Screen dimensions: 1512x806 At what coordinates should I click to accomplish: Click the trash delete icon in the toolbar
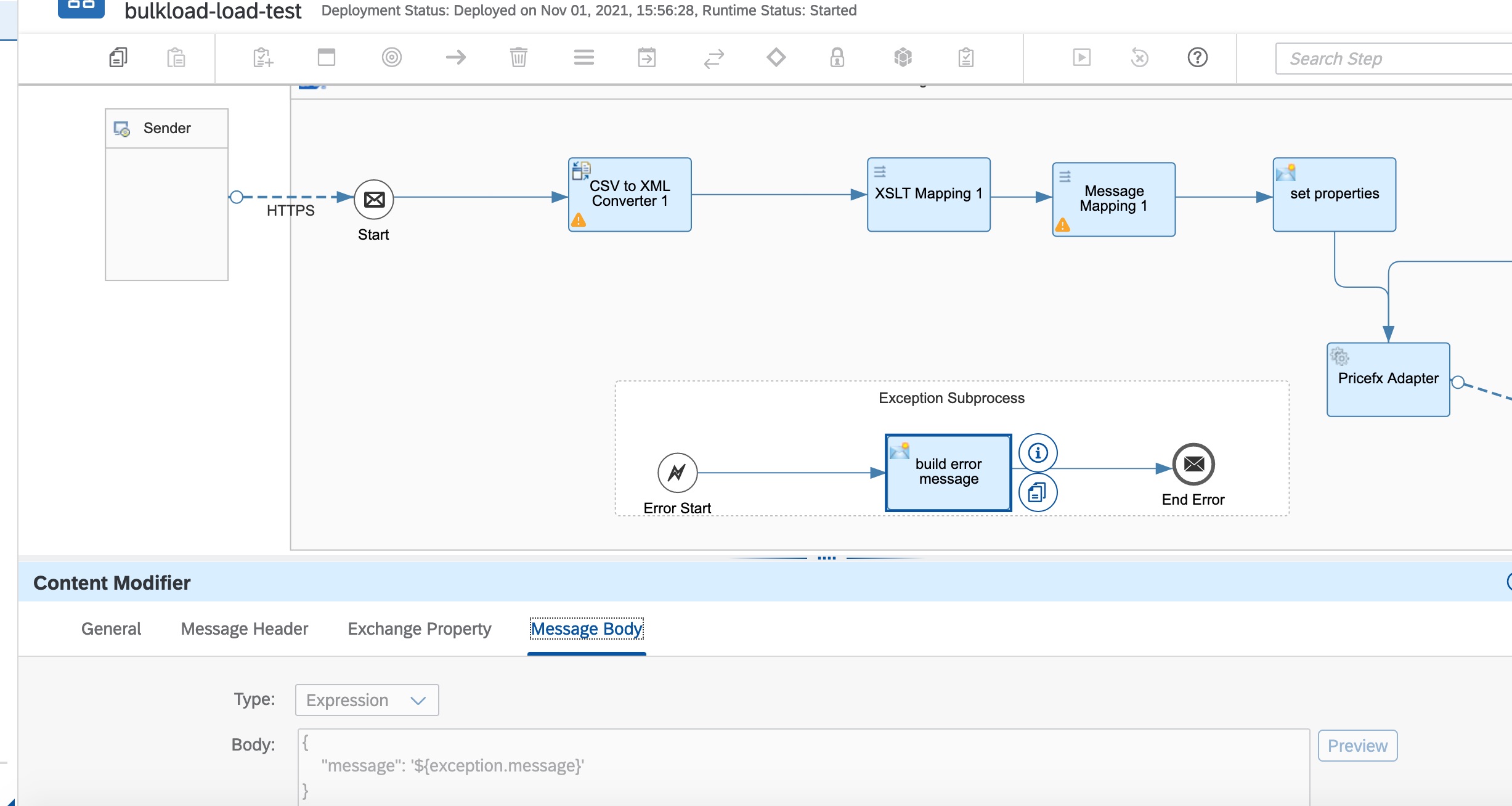[519, 58]
